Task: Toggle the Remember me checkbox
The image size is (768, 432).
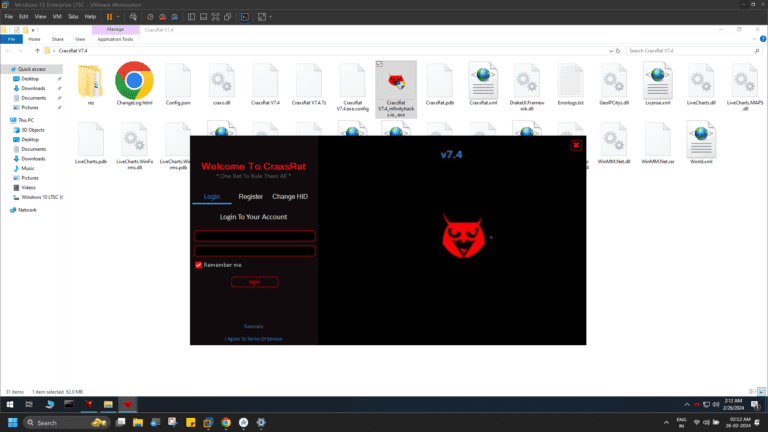Action: point(198,265)
